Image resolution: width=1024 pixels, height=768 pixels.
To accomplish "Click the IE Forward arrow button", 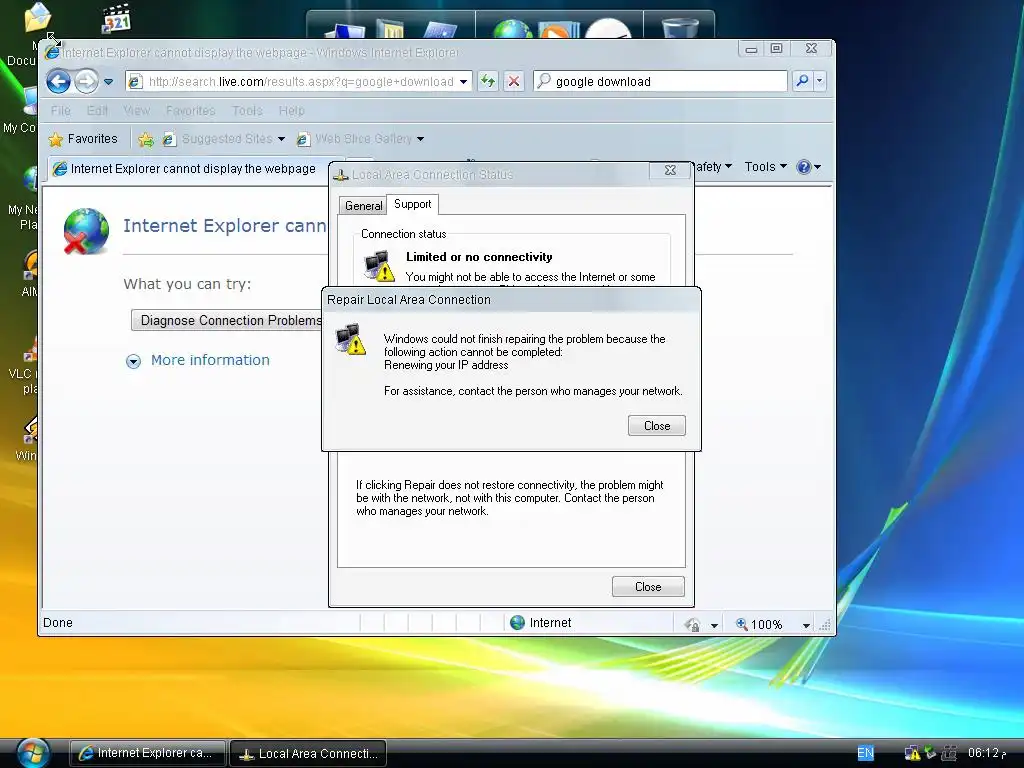I will pyautogui.click(x=86, y=82).
